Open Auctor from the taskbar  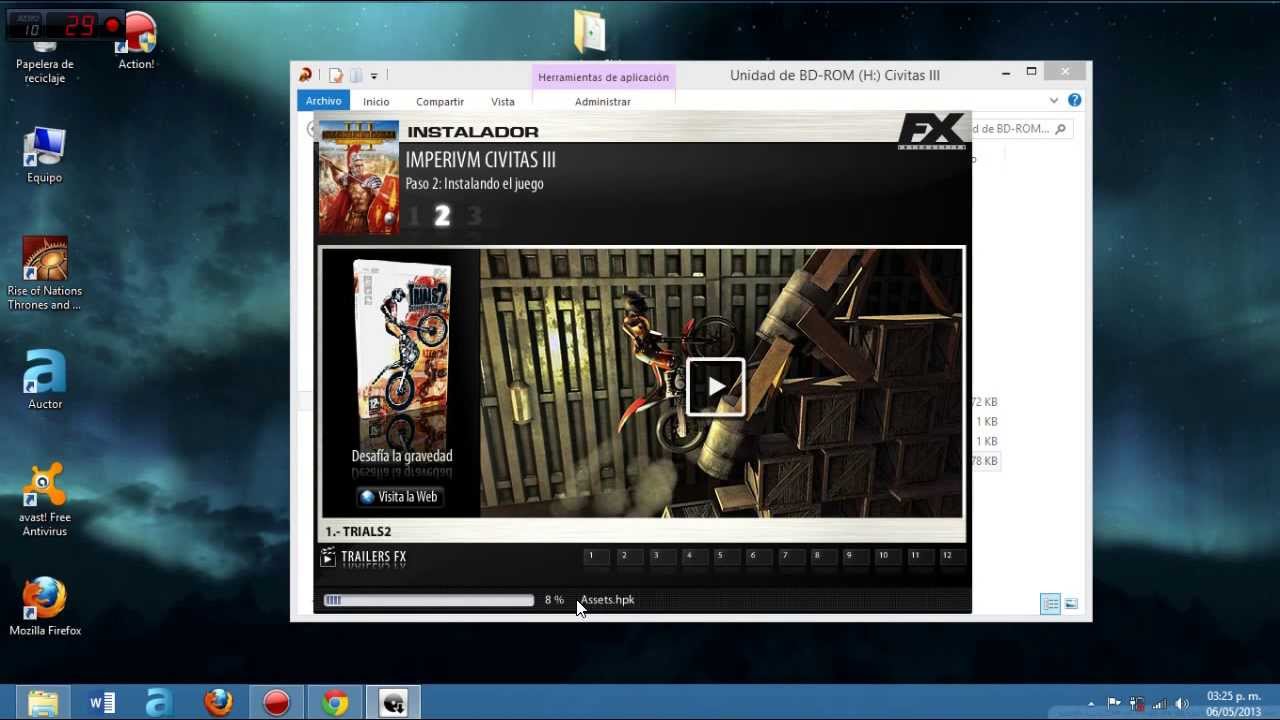coord(159,703)
